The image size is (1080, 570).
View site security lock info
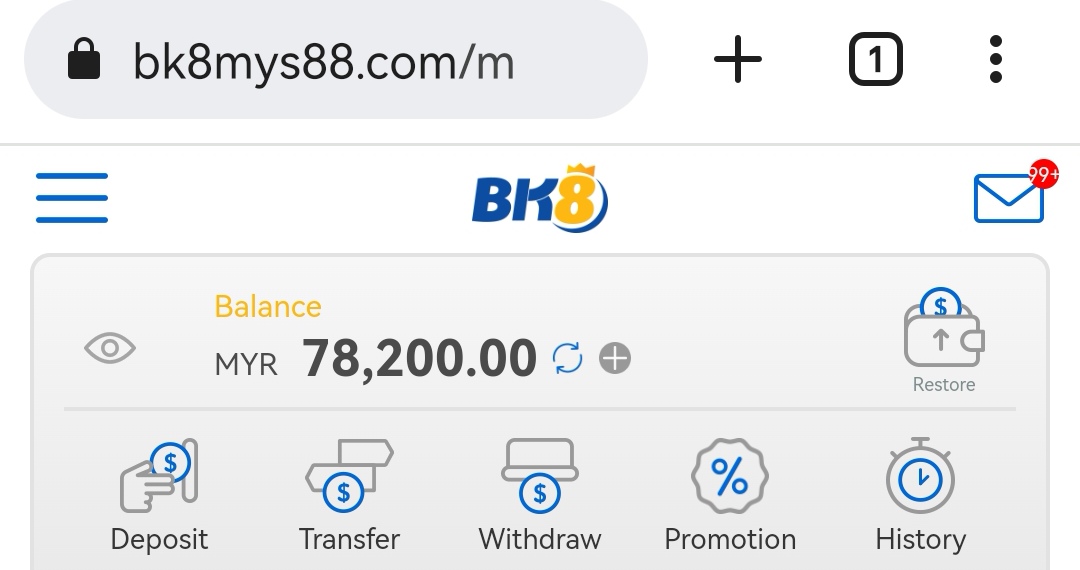pyautogui.click(x=84, y=59)
